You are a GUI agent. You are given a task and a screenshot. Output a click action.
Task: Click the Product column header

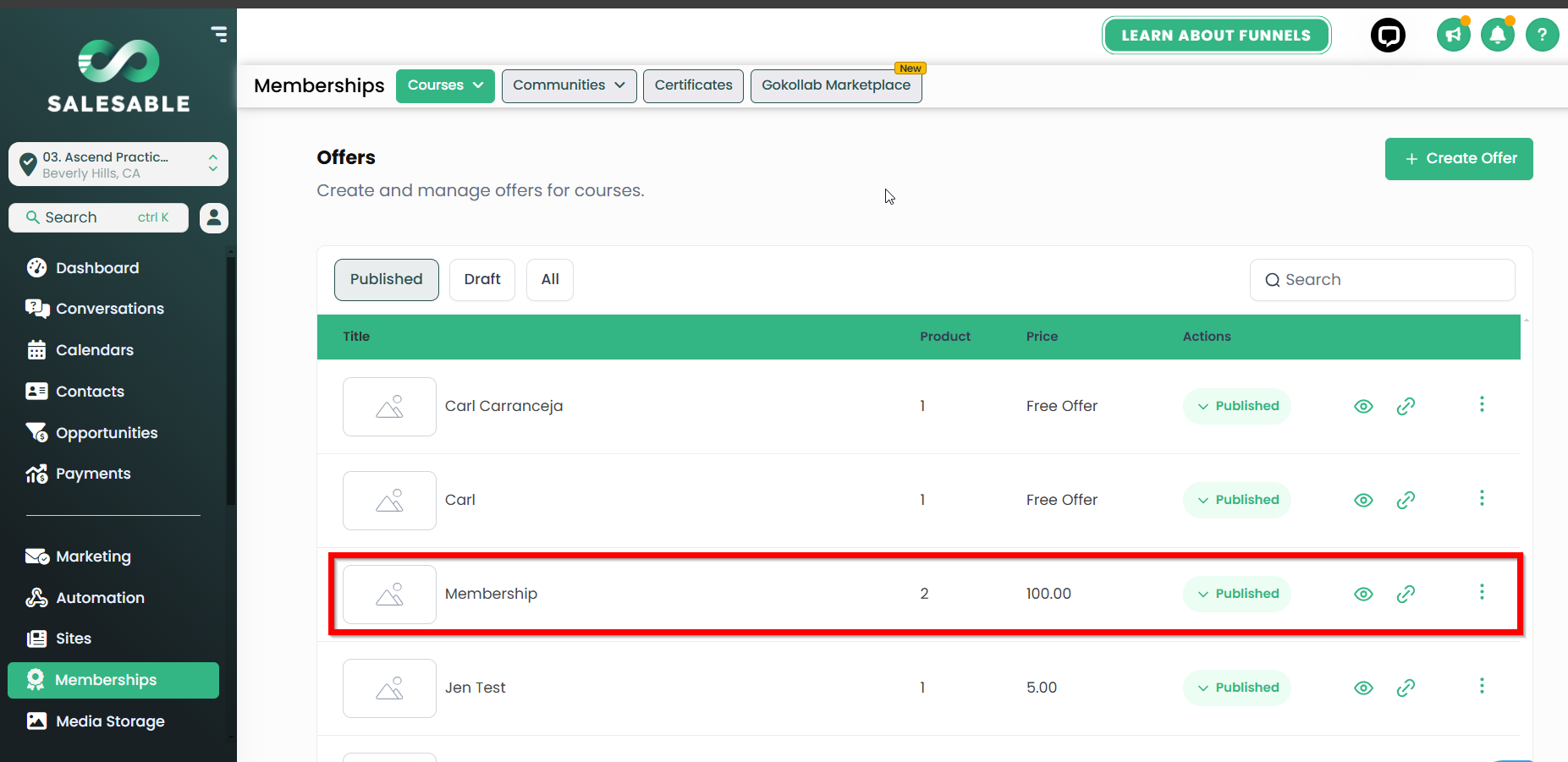[945, 337]
